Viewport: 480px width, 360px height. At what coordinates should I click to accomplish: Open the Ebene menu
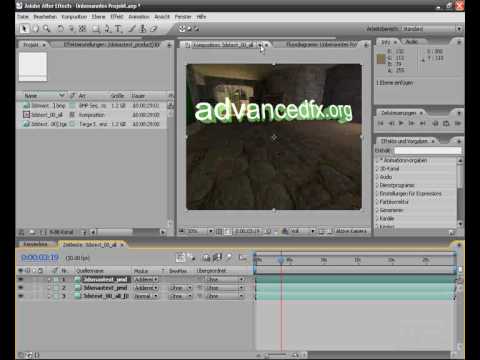98,17
